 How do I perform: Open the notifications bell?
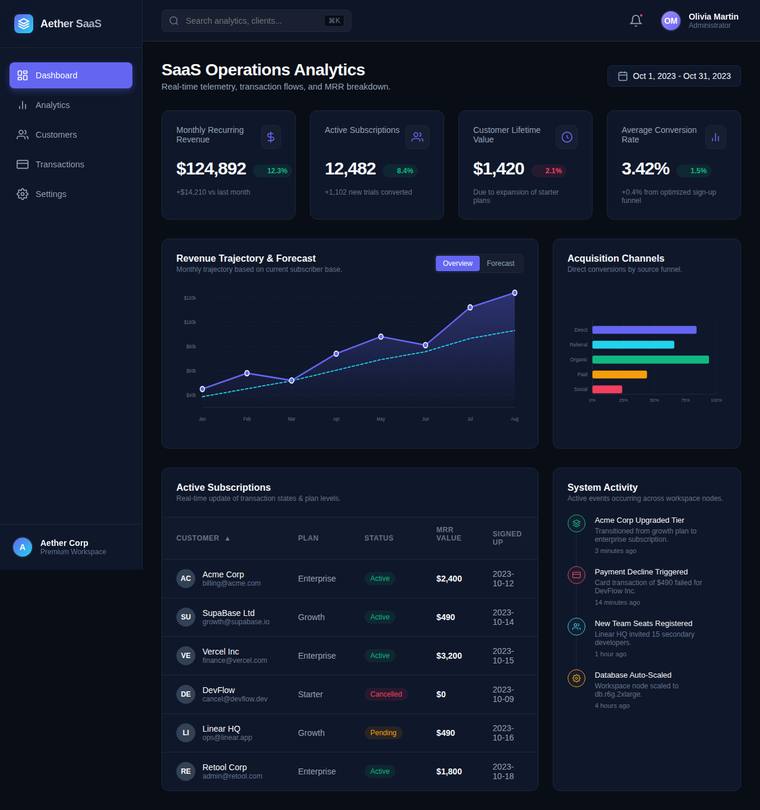click(636, 21)
